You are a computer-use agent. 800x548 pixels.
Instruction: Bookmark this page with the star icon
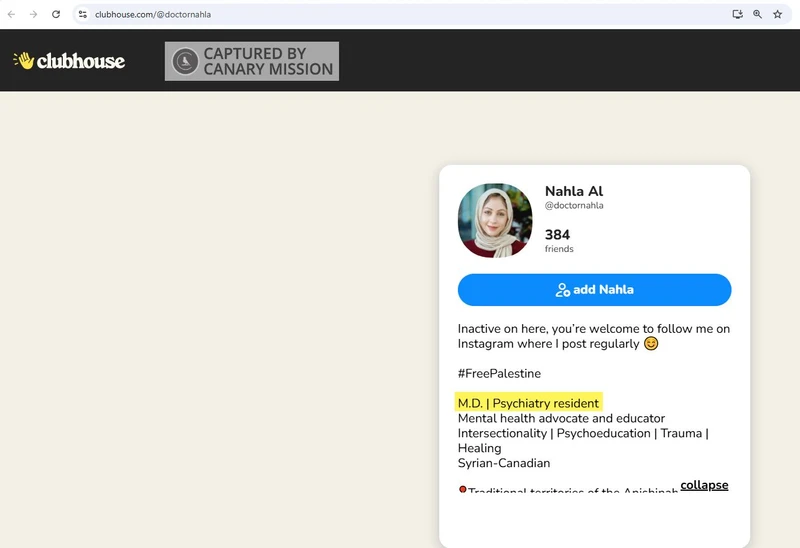pos(778,14)
